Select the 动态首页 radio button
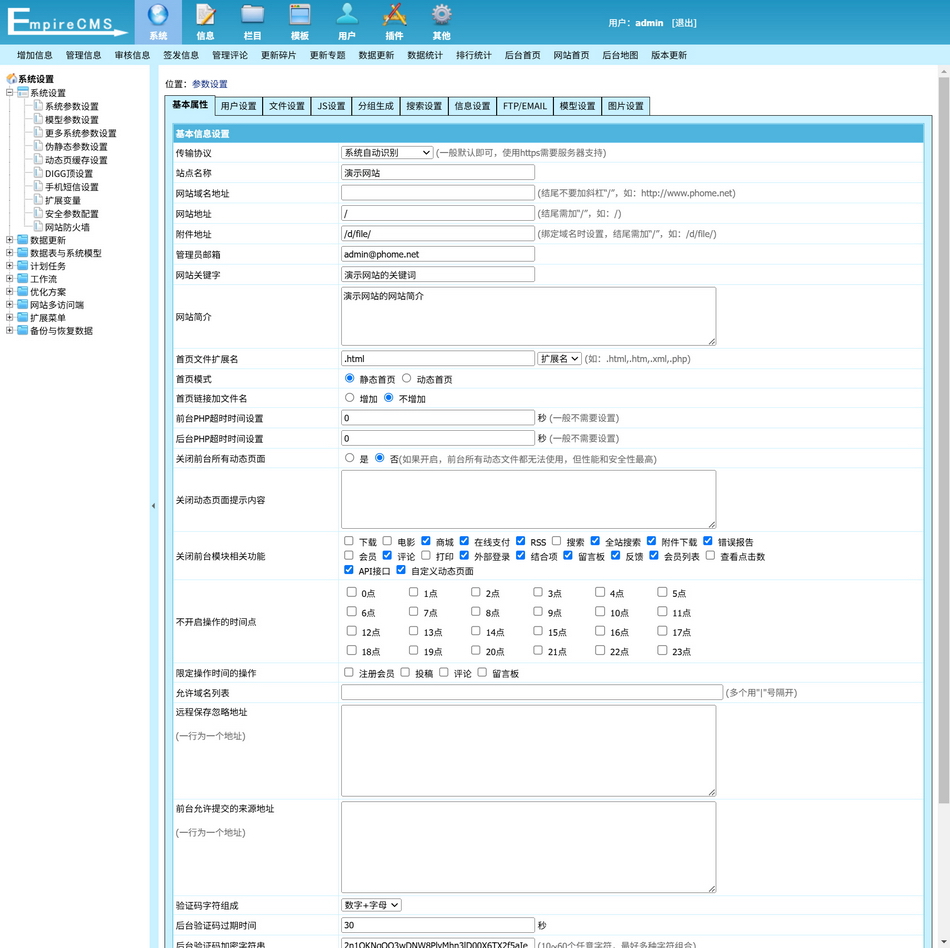This screenshot has height=948, width=950. (407, 379)
